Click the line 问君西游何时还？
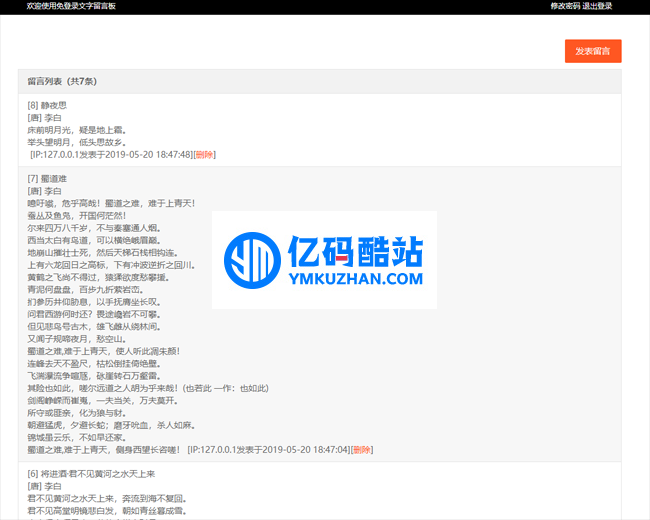The image size is (650, 520). [94, 314]
